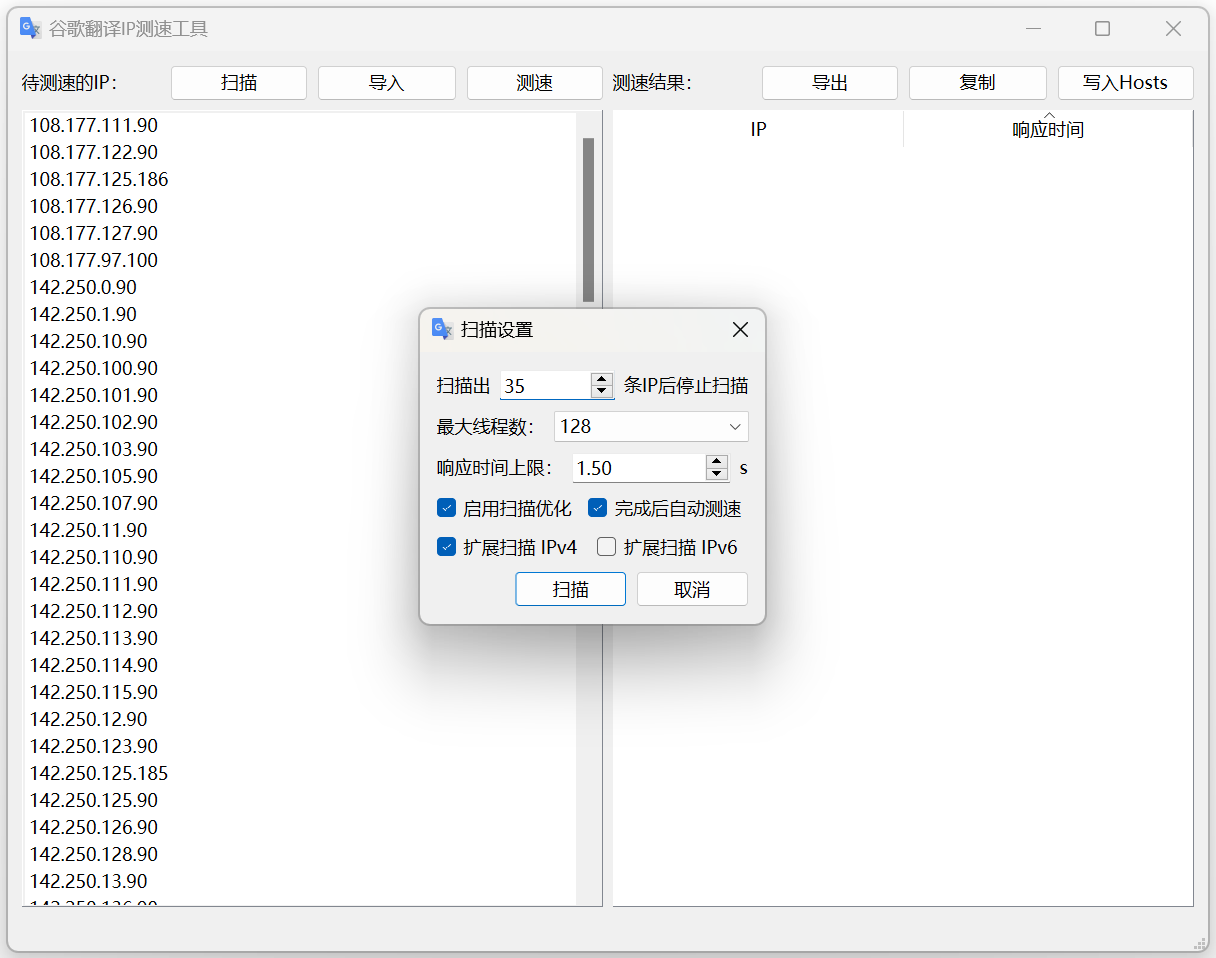Viewport: 1216px width, 958px height.
Task: Select IP 108.177.127.90 in the list
Action: point(94,233)
